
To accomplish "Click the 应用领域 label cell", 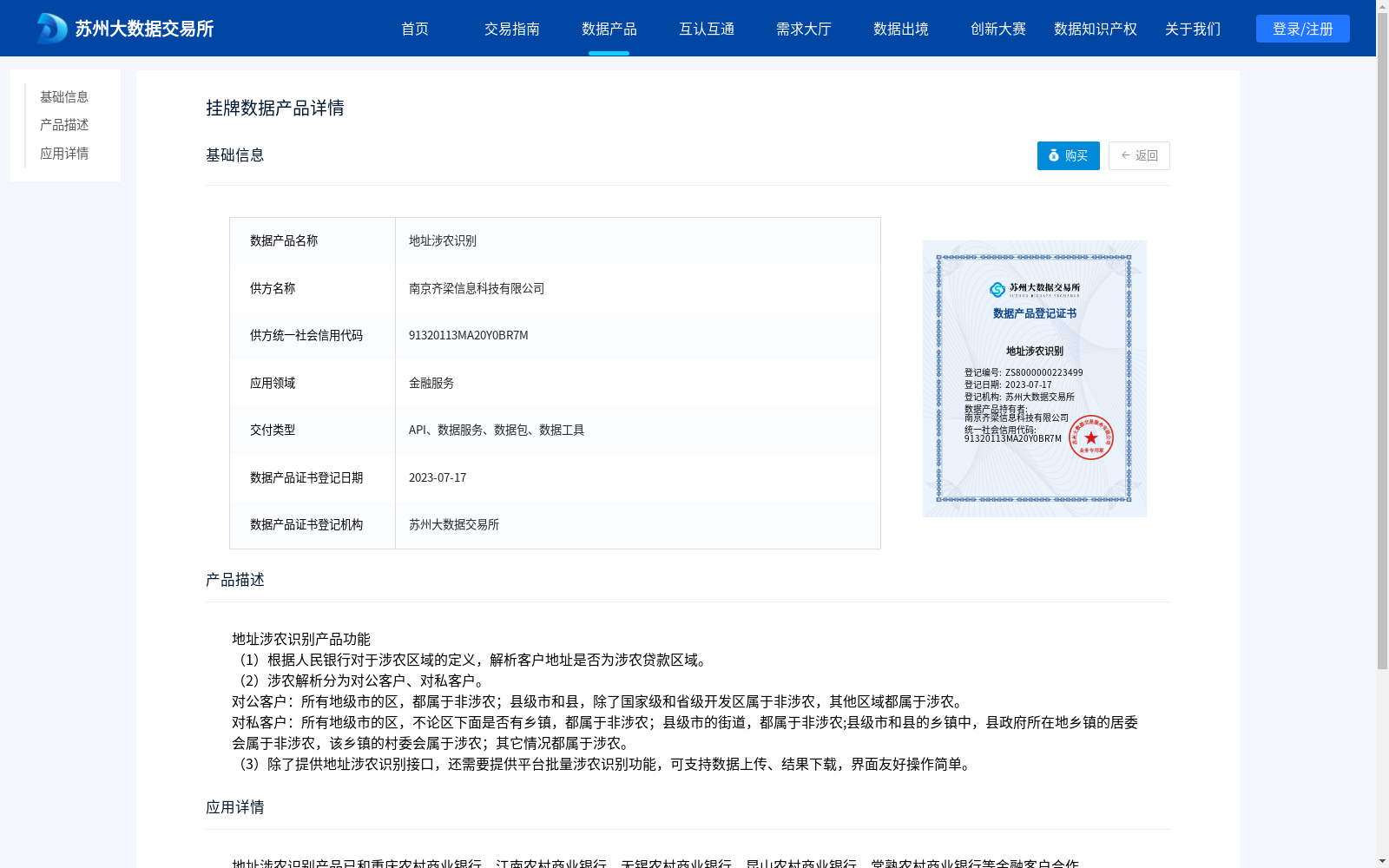I will [313, 383].
